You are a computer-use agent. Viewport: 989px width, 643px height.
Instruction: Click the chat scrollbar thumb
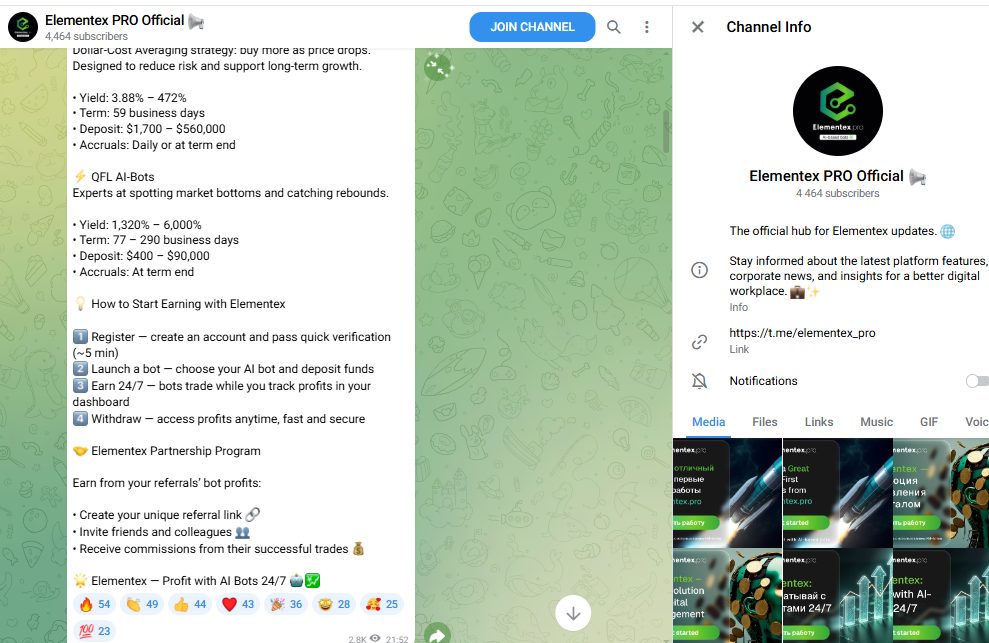[x=665, y=133]
